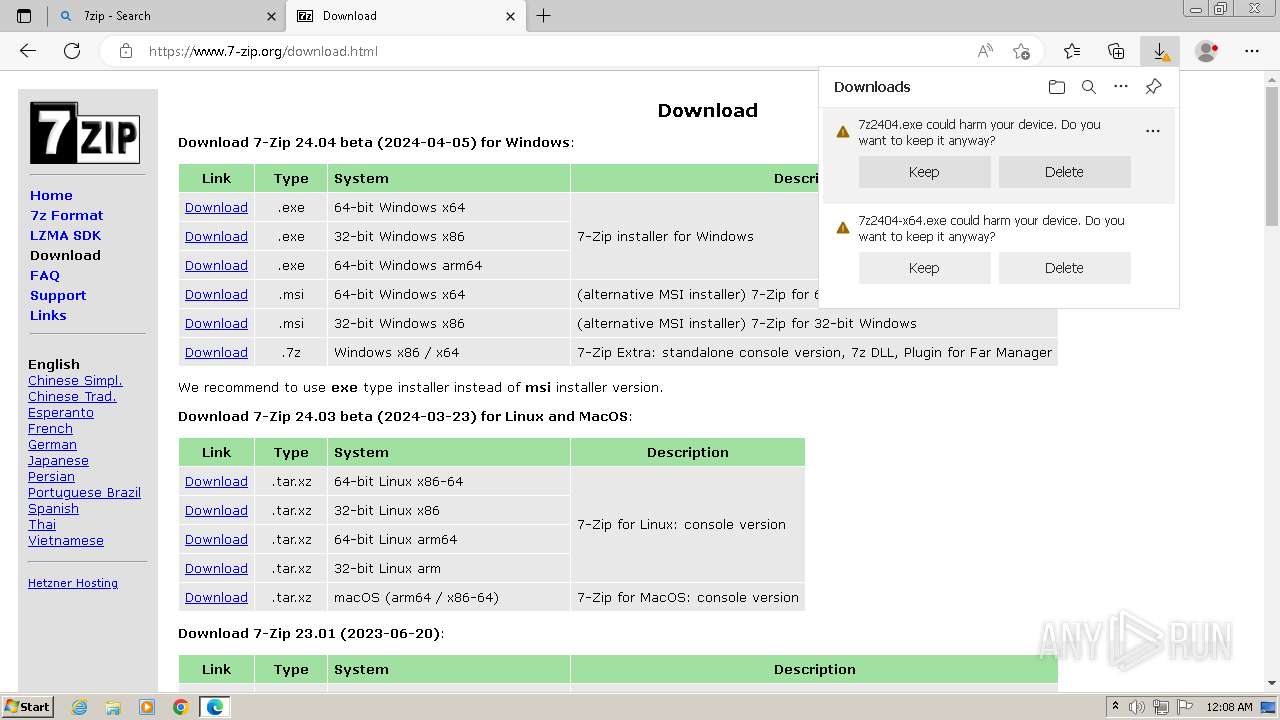Download the .7z Windows x86 / x64 package

tap(216, 353)
